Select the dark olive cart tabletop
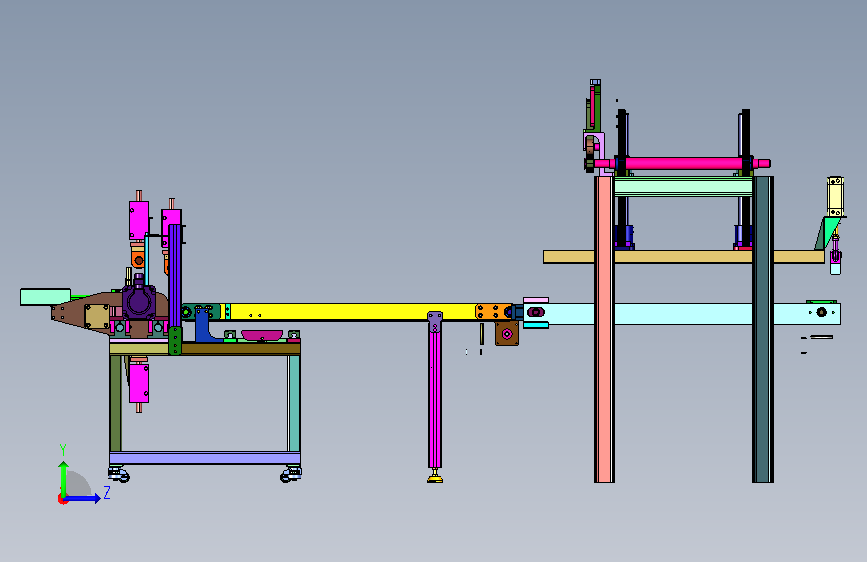This screenshot has height=562, width=867. pyautogui.click(x=241, y=349)
